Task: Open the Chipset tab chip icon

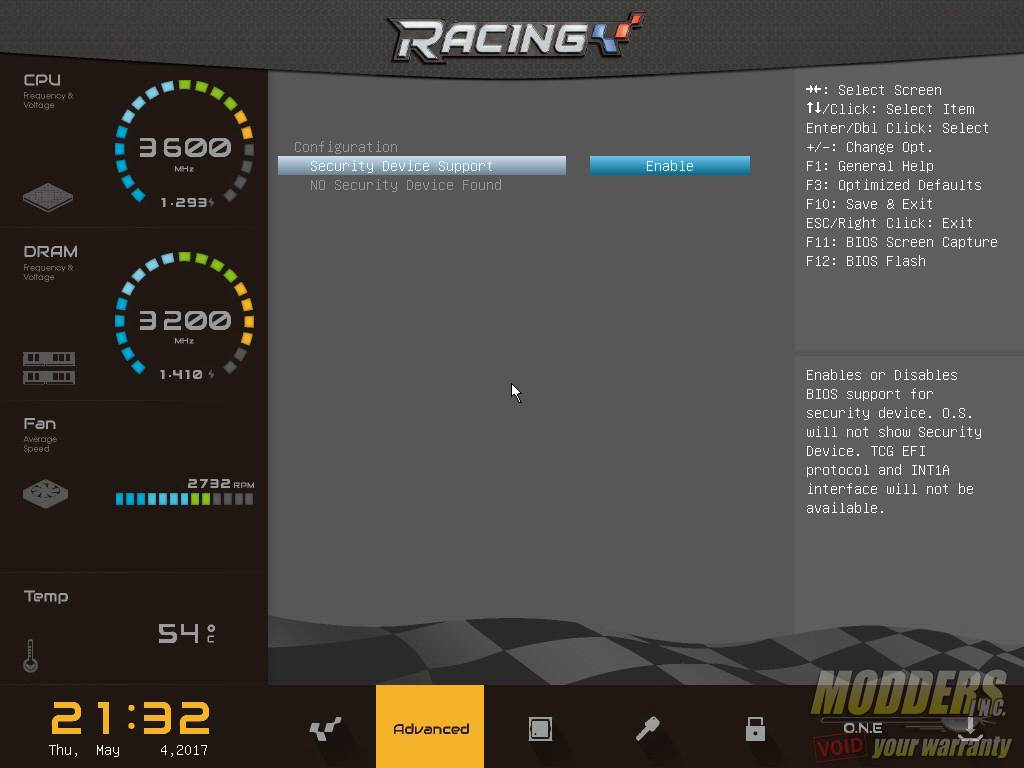Action: [540, 728]
